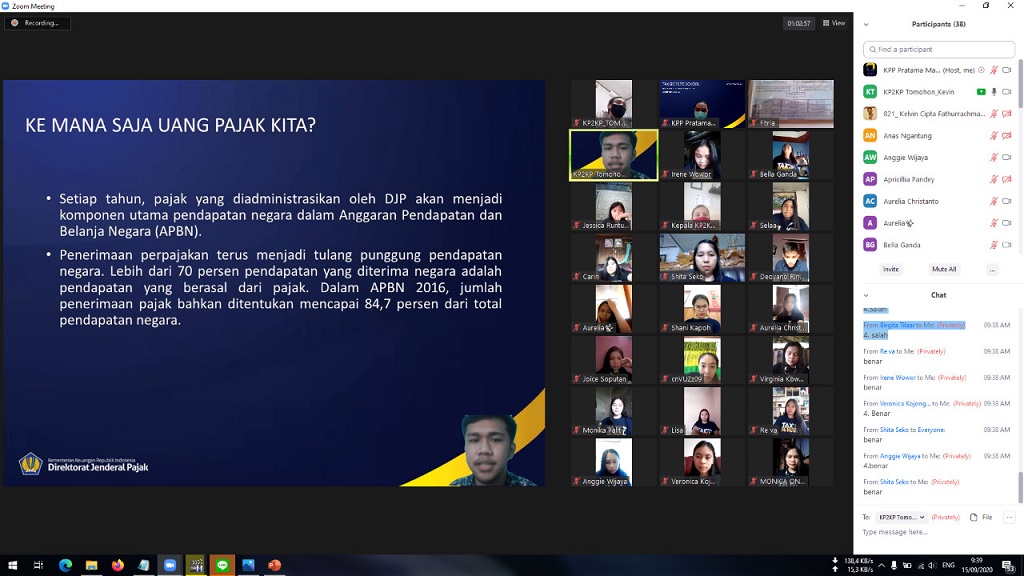Click the View layout button
The height and width of the screenshot is (576, 1024).
coord(834,23)
